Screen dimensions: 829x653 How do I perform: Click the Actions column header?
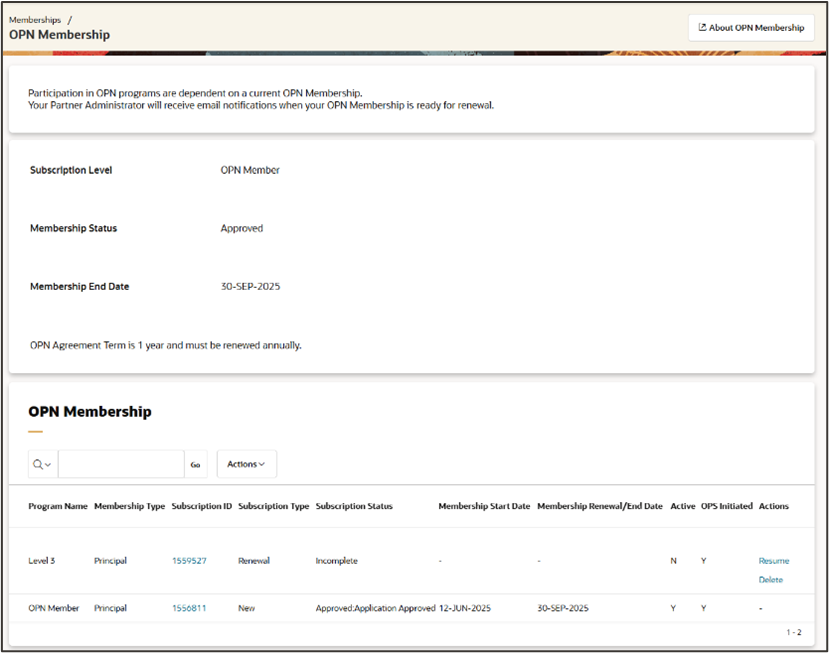(773, 506)
